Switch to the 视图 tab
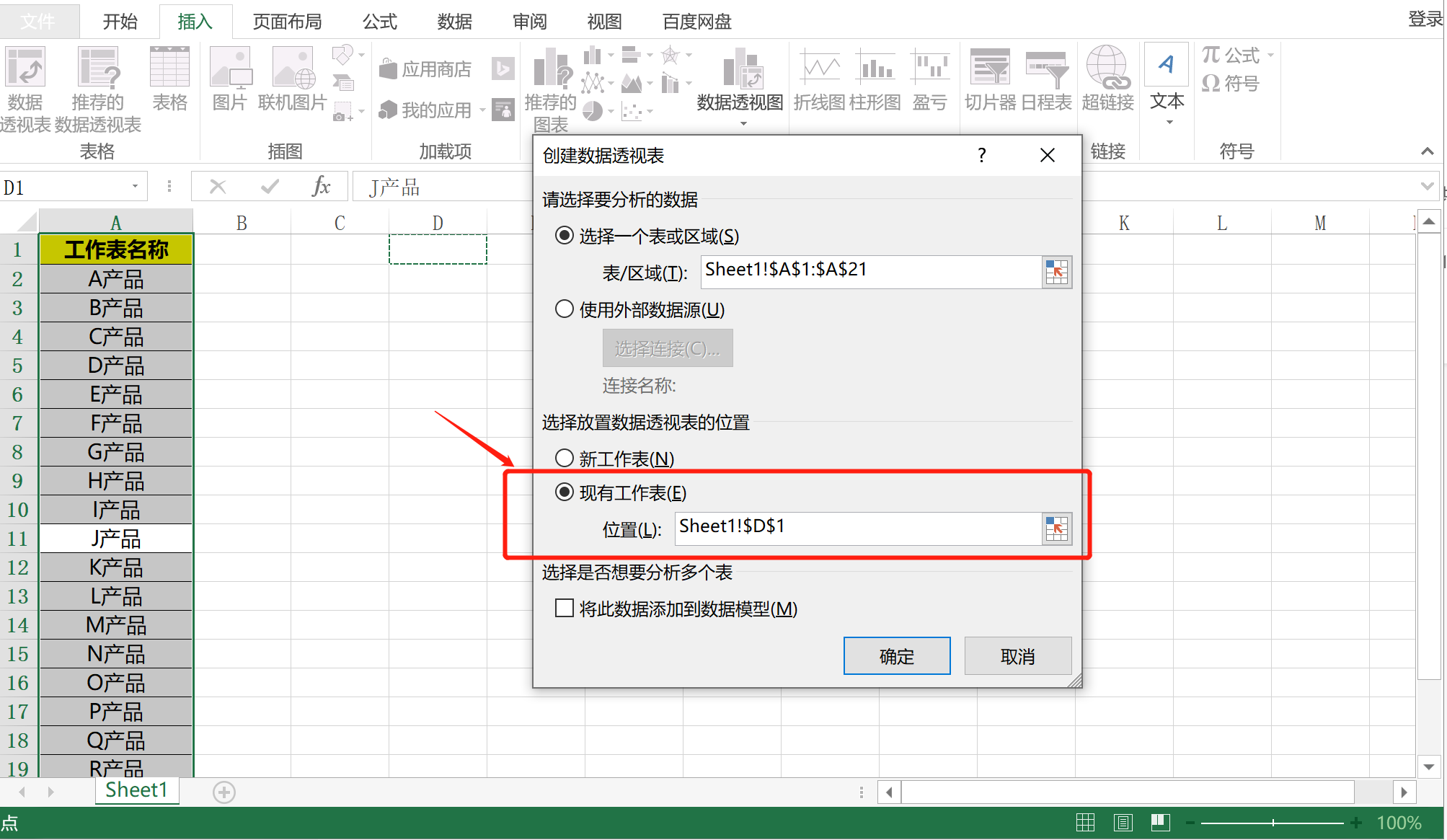The width and height of the screenshot is (1447, 840). coord(605,22)
